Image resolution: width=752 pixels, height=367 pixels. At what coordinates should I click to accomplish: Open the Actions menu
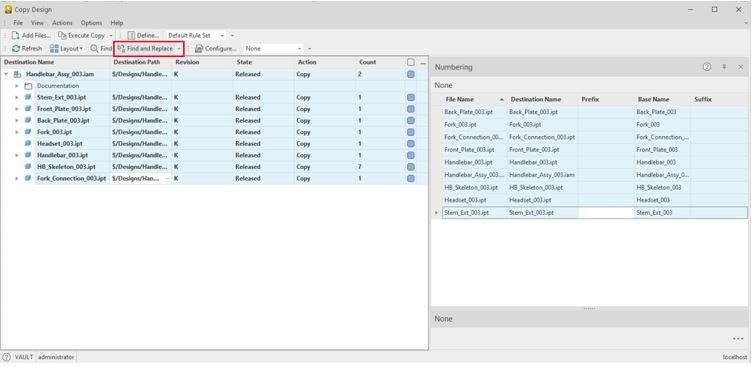(x=62, y=23)
